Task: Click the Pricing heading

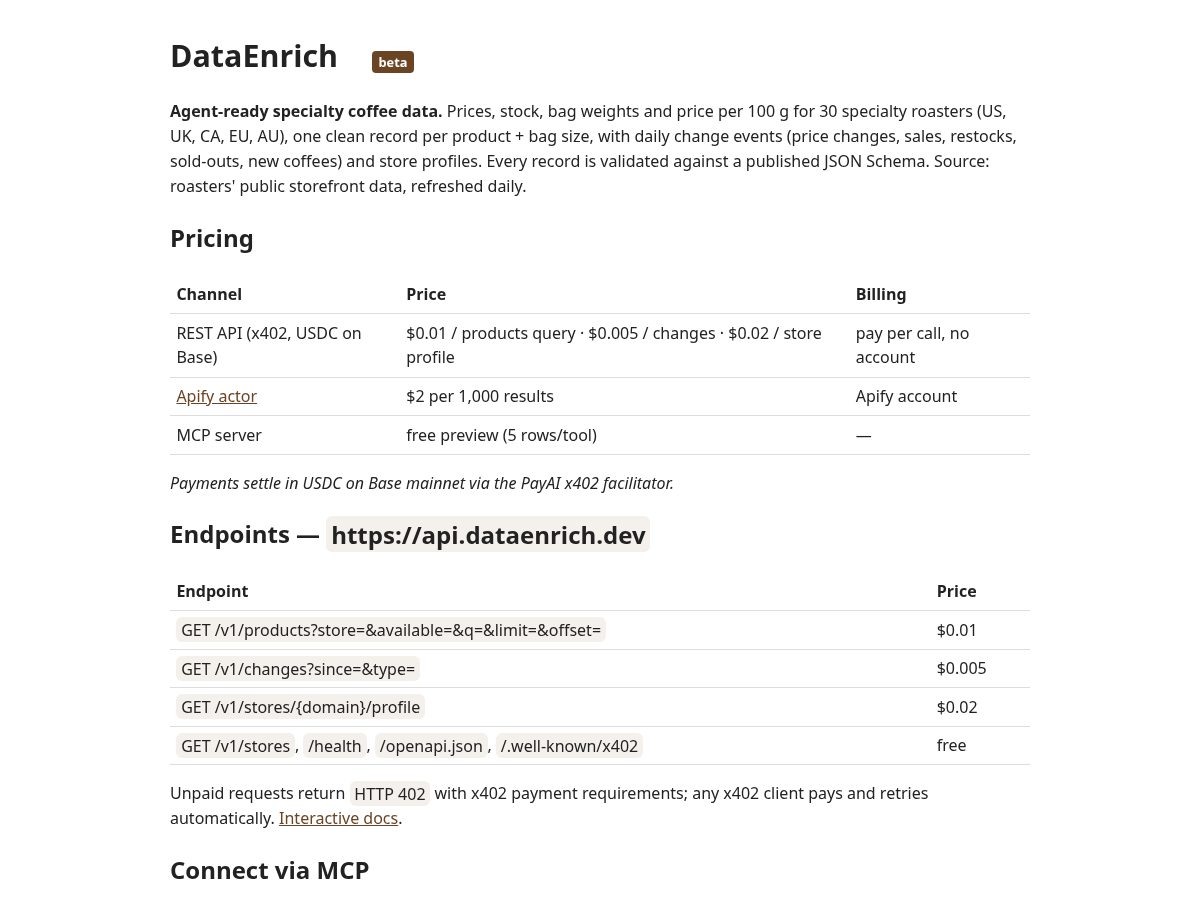Action: [x=212, y=239]
